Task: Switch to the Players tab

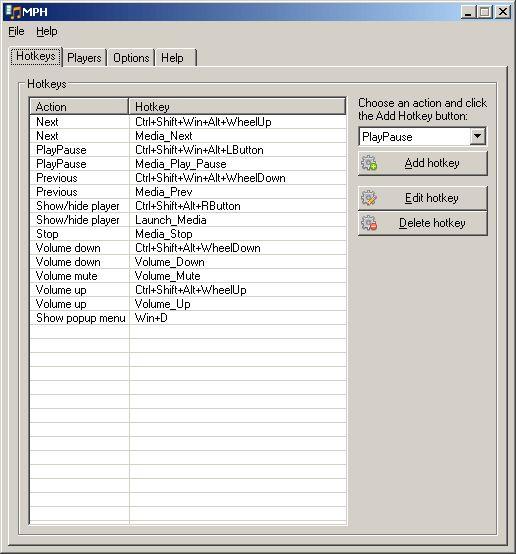Action: (x=84, y=58)
